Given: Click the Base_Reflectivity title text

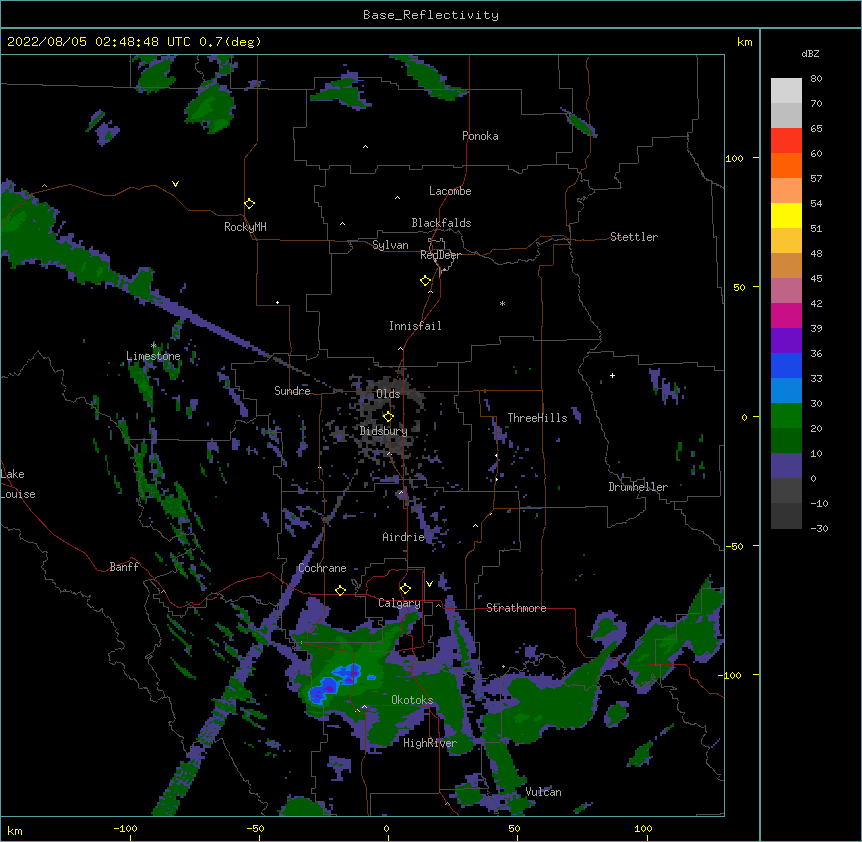Looking at the screenshot, I should tap(430, 15).
